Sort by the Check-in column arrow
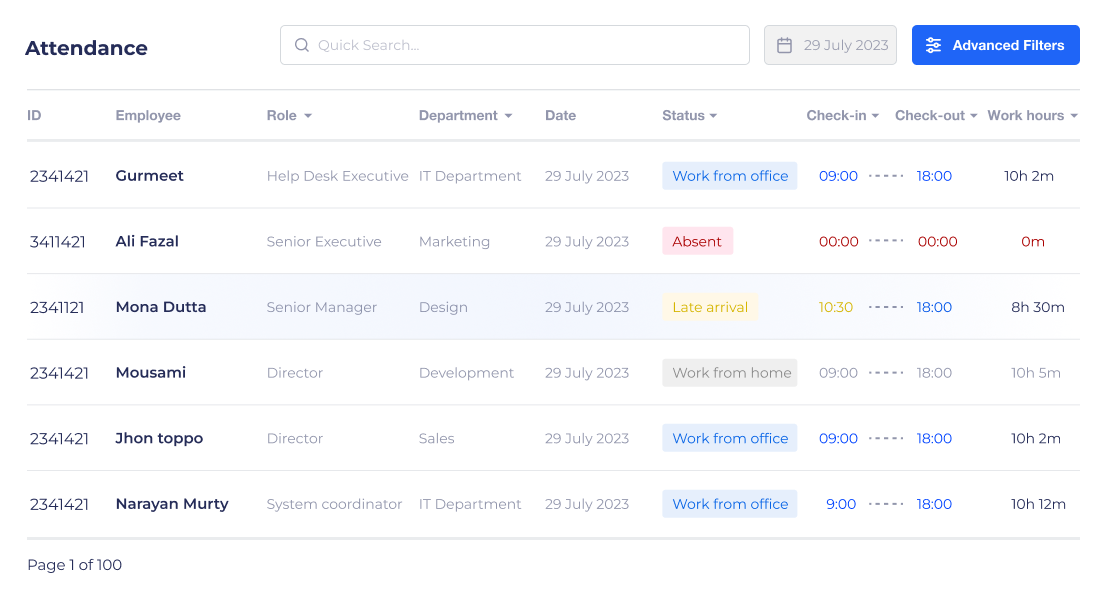 875,116
